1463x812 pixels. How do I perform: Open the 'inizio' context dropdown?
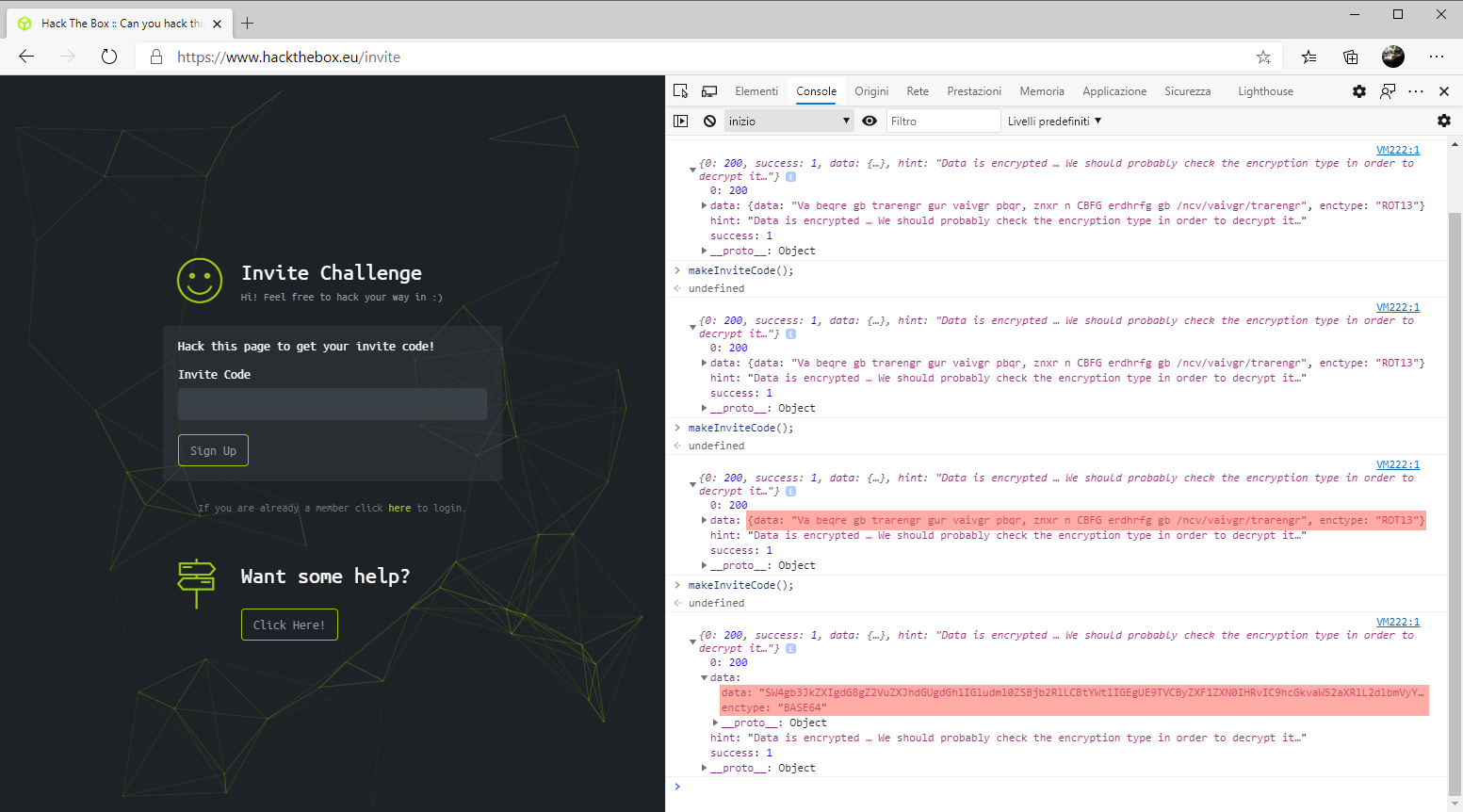pyautogui.click(x=788, y=122)
